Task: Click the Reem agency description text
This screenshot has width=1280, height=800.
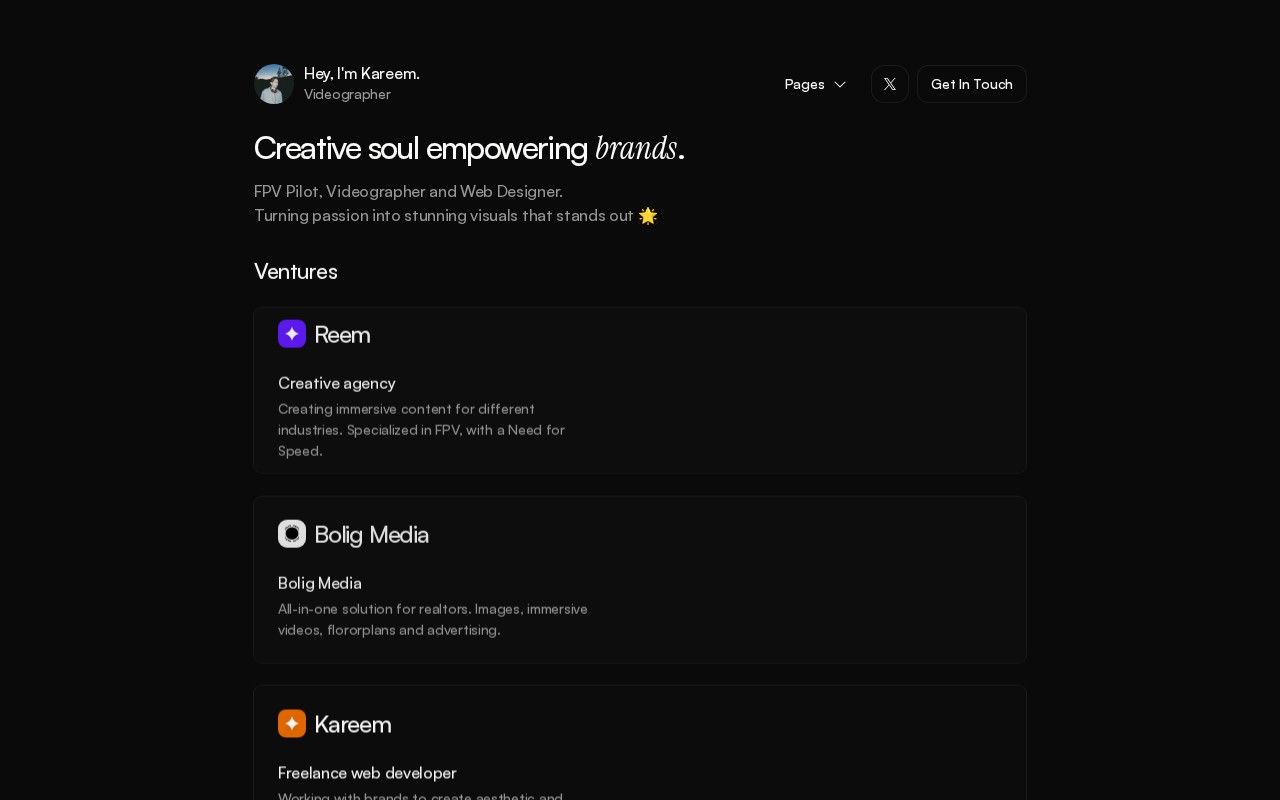Action: 422,430
